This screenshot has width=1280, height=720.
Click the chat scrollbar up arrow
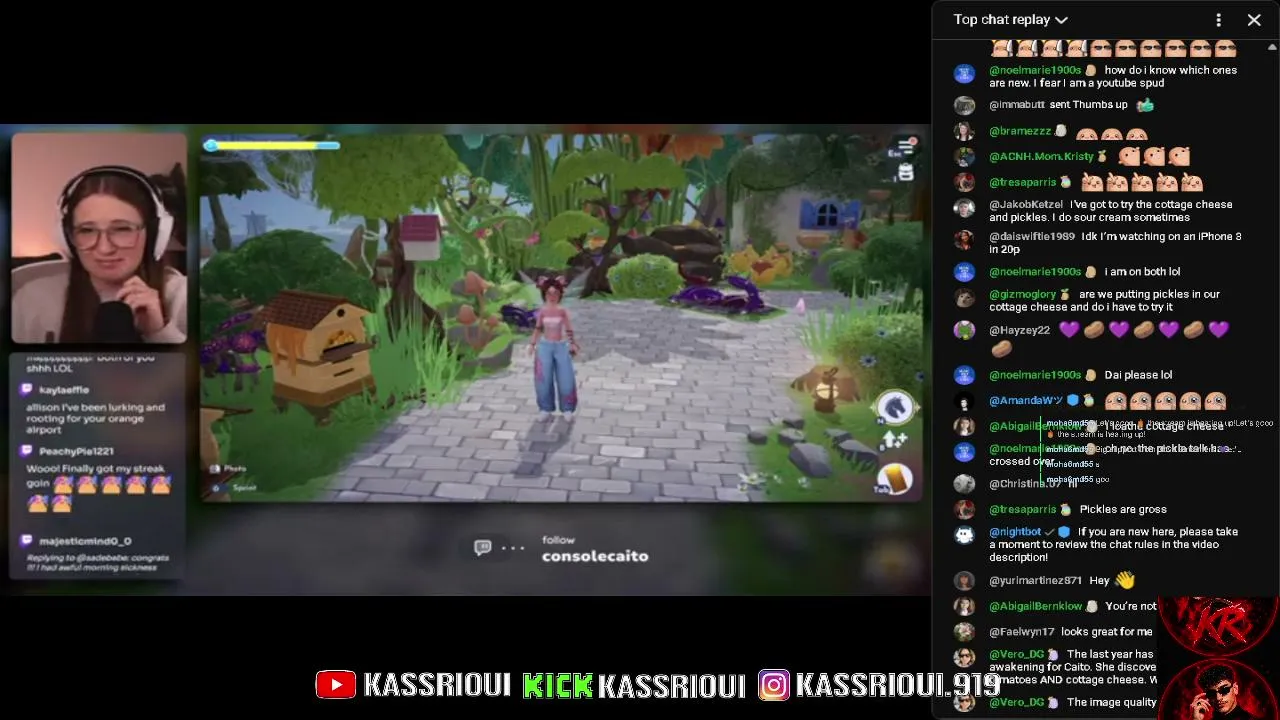[1273, 46]
